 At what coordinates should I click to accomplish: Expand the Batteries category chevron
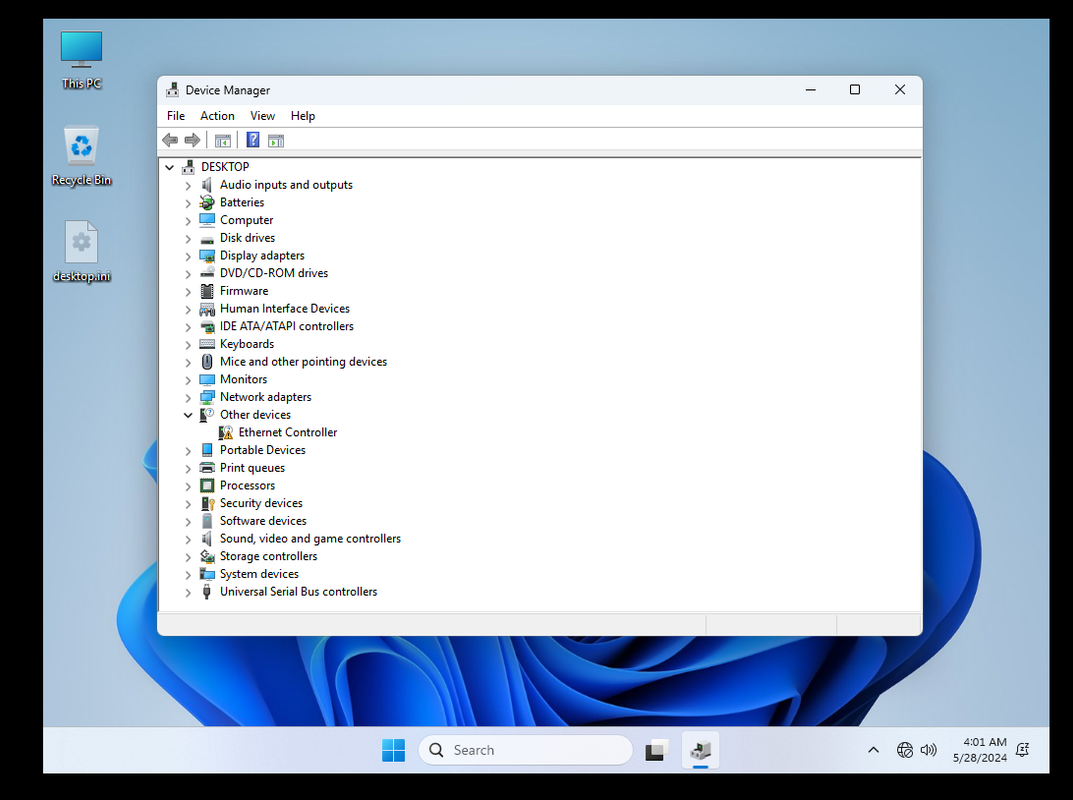(x=188, y=203)
